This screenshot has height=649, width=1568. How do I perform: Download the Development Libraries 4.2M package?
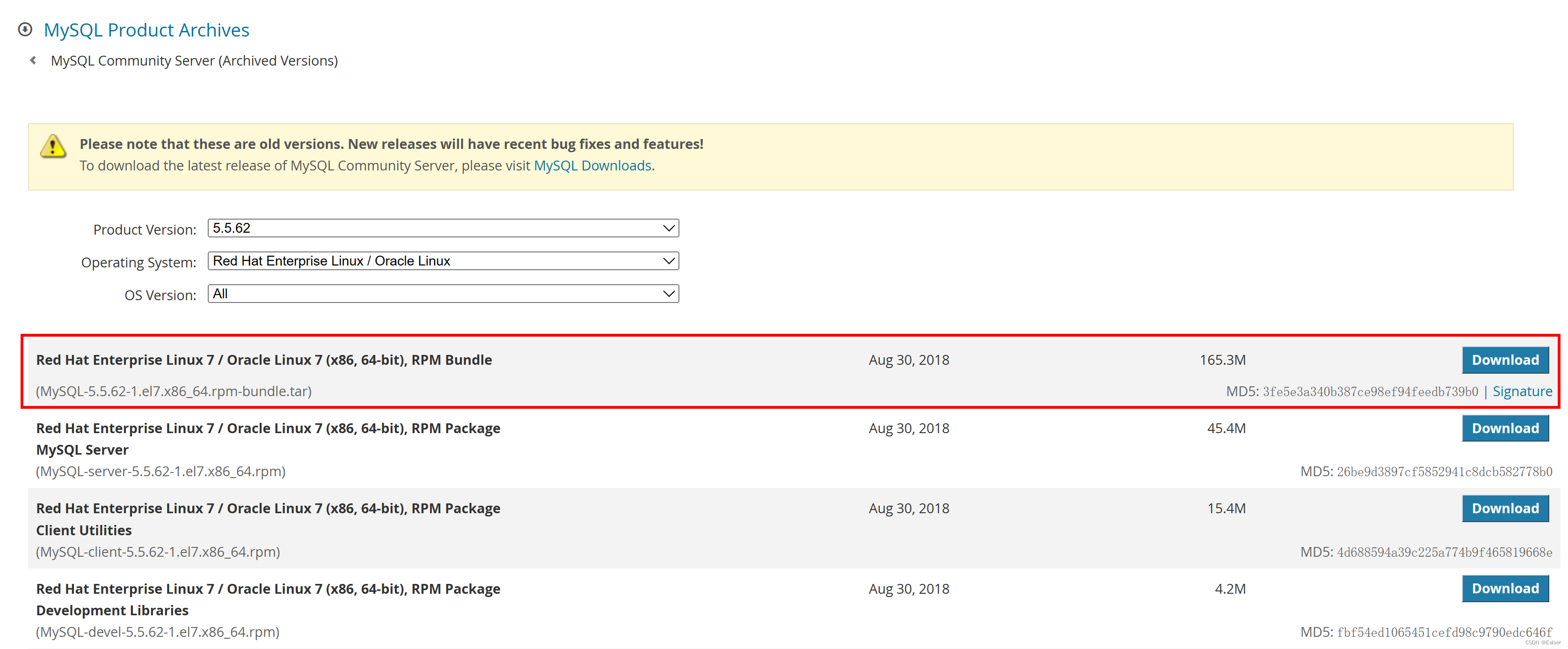click(x=1505, y=589)
